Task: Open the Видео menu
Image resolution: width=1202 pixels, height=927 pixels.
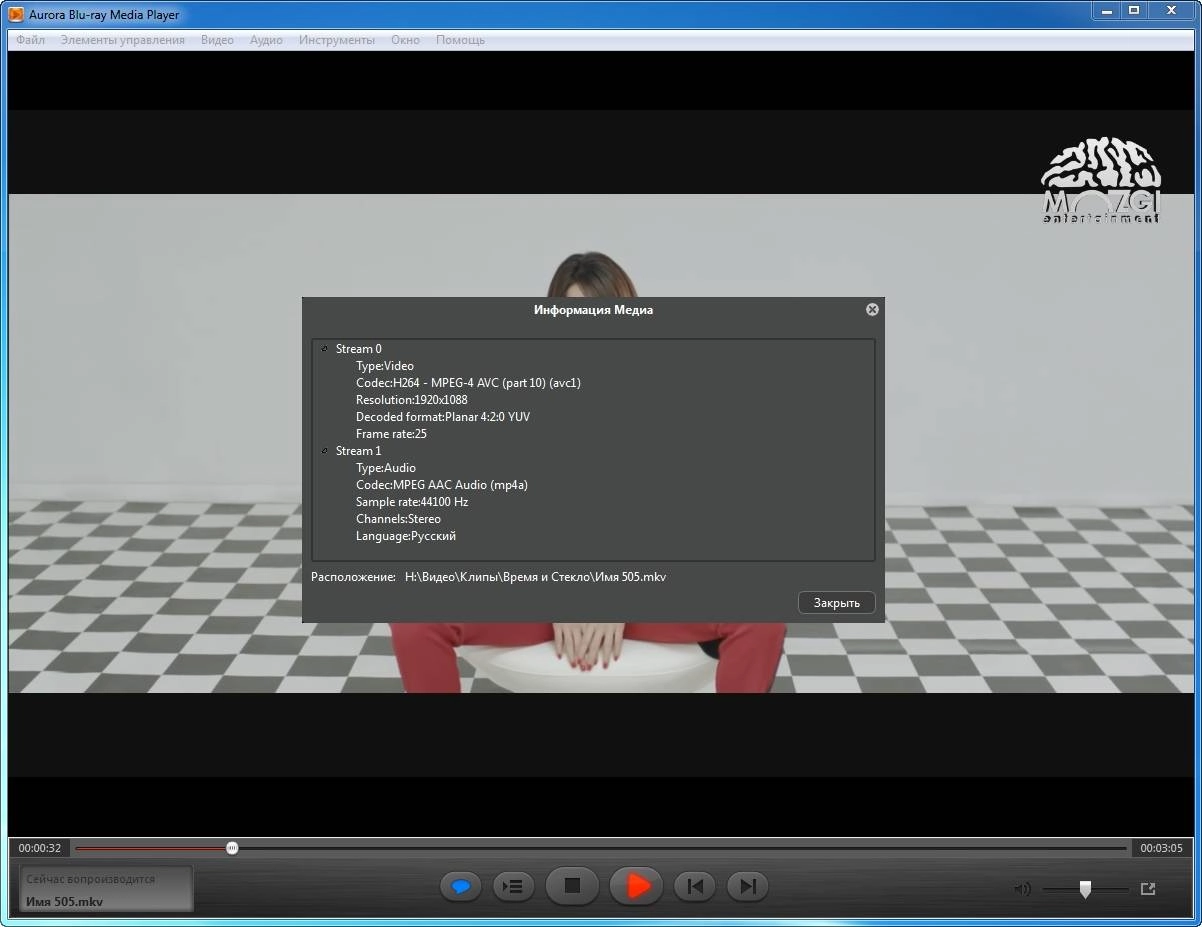Action: [x=217, y=40]
